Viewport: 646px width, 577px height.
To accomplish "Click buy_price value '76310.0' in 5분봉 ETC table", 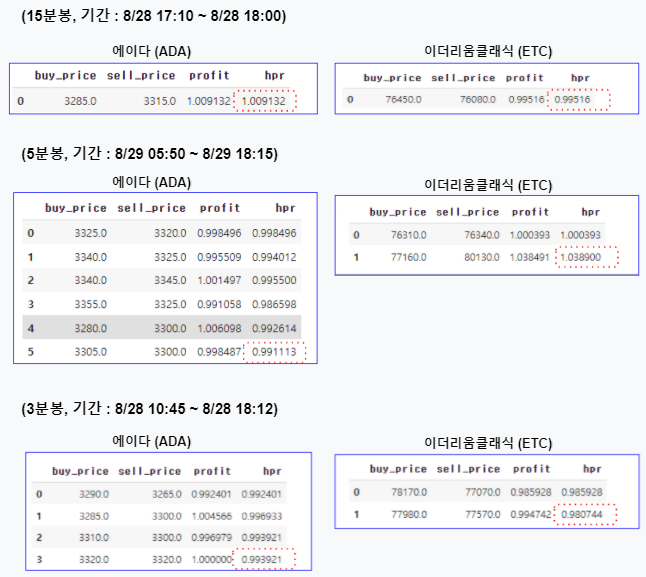I will 409,235.
